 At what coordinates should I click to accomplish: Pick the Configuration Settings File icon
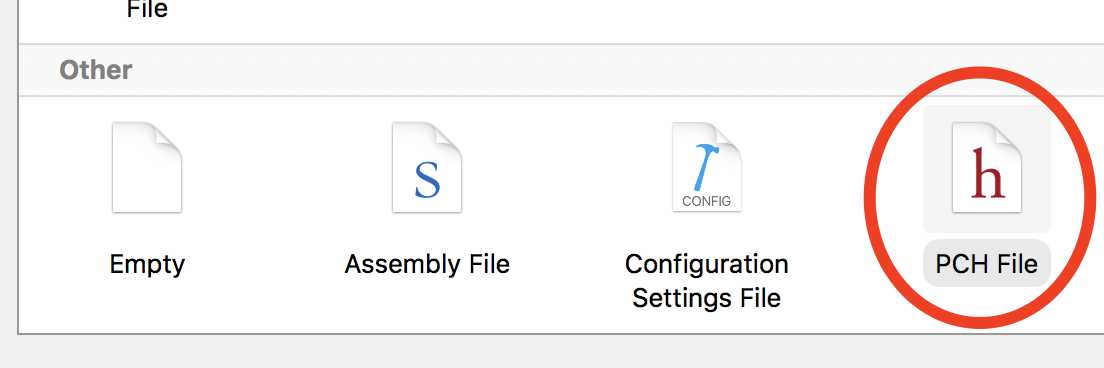pyautogui.click(x=706, y=167)
